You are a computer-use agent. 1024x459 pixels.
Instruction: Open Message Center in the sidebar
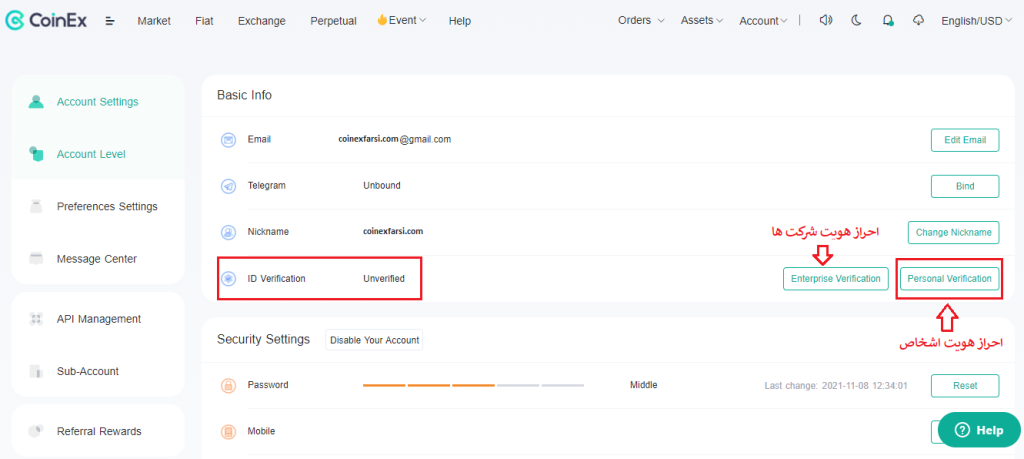[x=98, y=259]
